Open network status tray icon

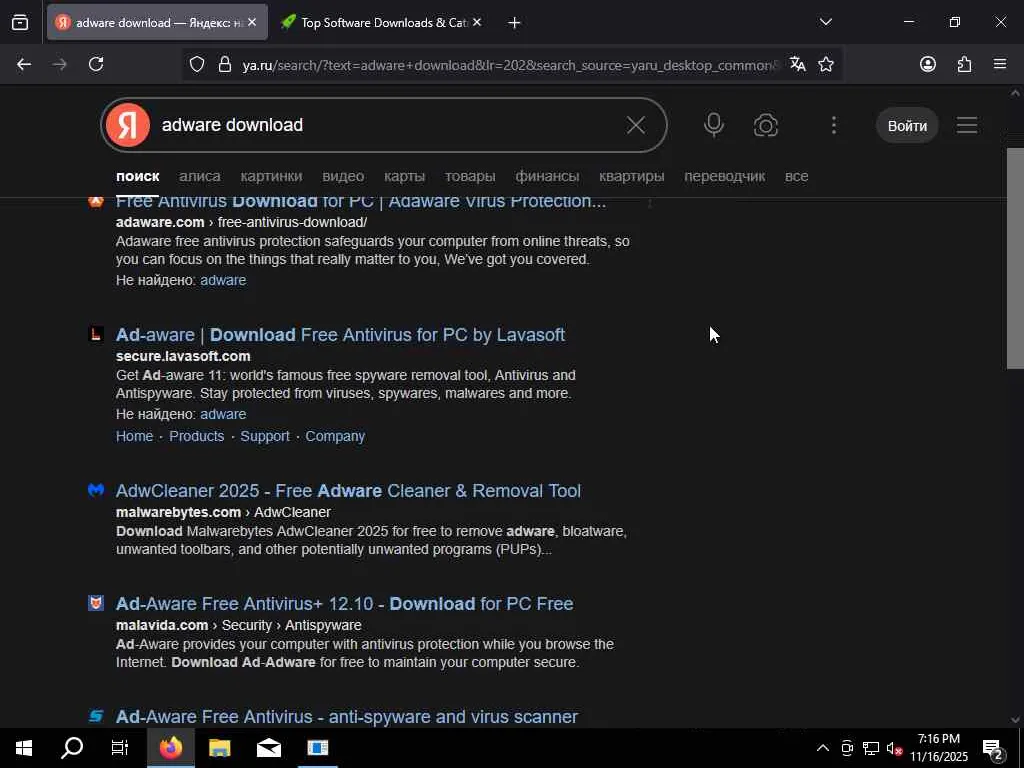point(871,748)
